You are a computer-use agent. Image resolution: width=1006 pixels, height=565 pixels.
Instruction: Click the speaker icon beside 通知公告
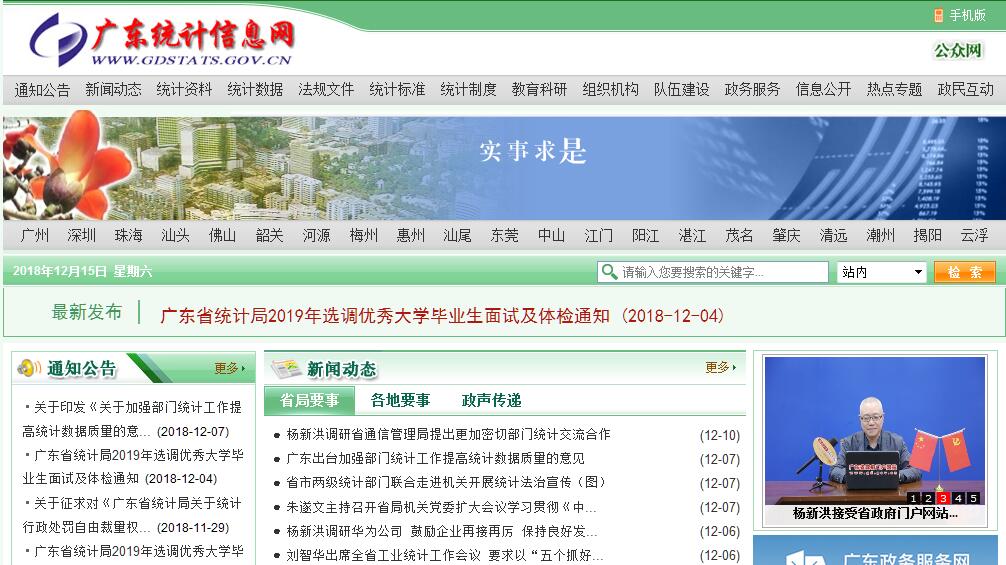click(29, 368)
